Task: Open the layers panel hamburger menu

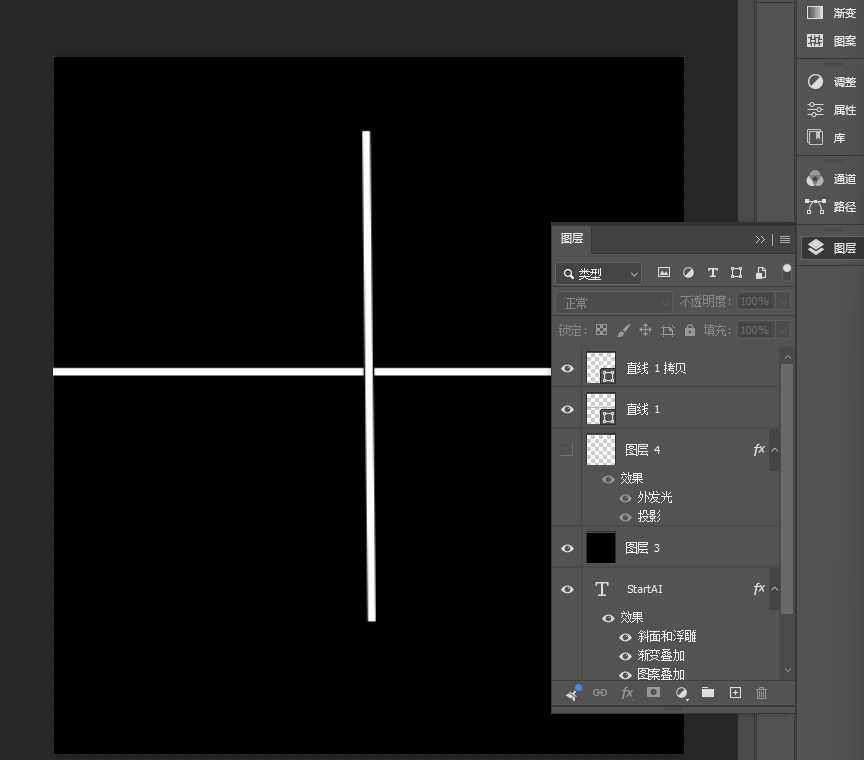Action: [x=785, y=239]
